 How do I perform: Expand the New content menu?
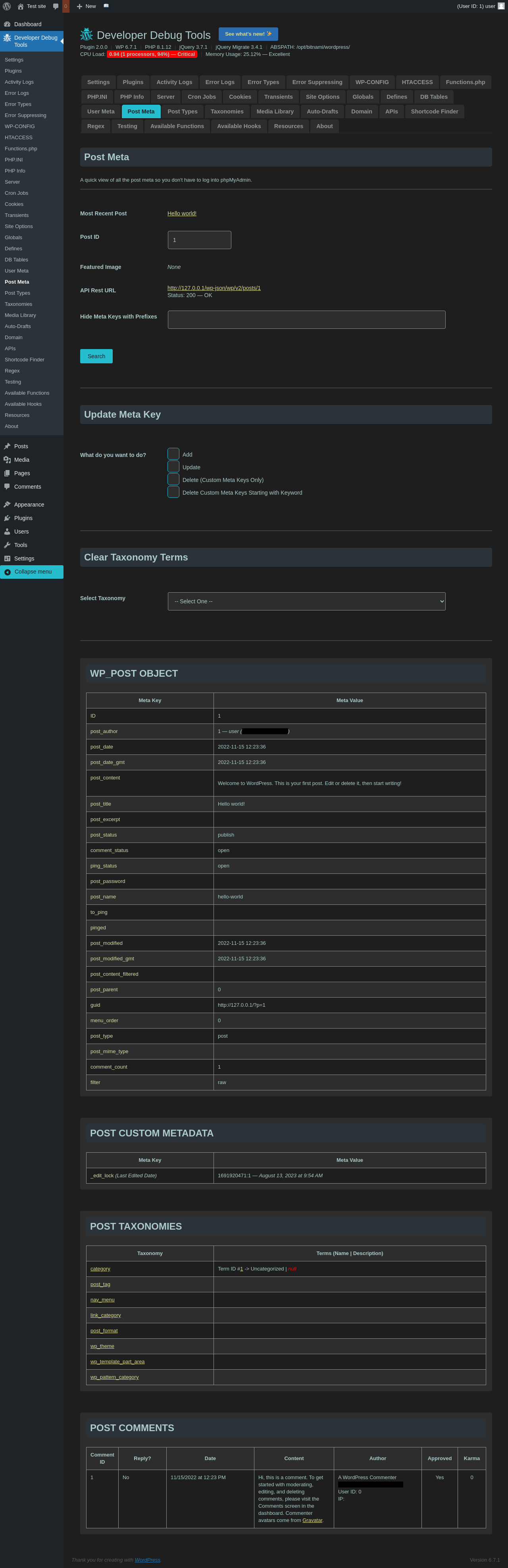86,6
